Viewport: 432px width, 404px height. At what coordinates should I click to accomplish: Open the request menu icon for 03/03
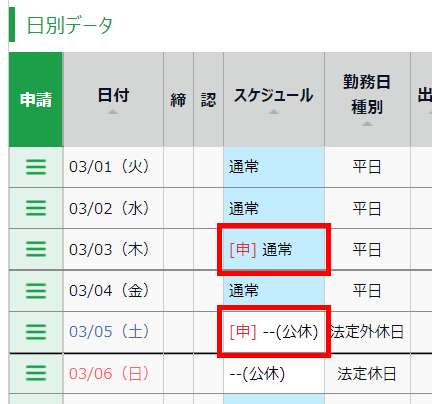coord(36,249)
